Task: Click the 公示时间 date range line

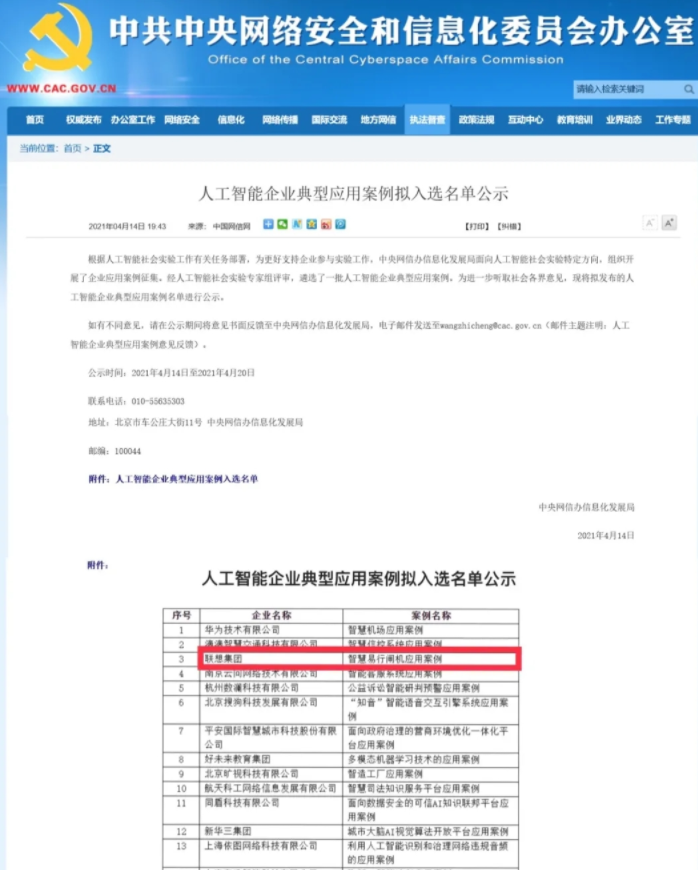Action: click(x=171, y=373)
